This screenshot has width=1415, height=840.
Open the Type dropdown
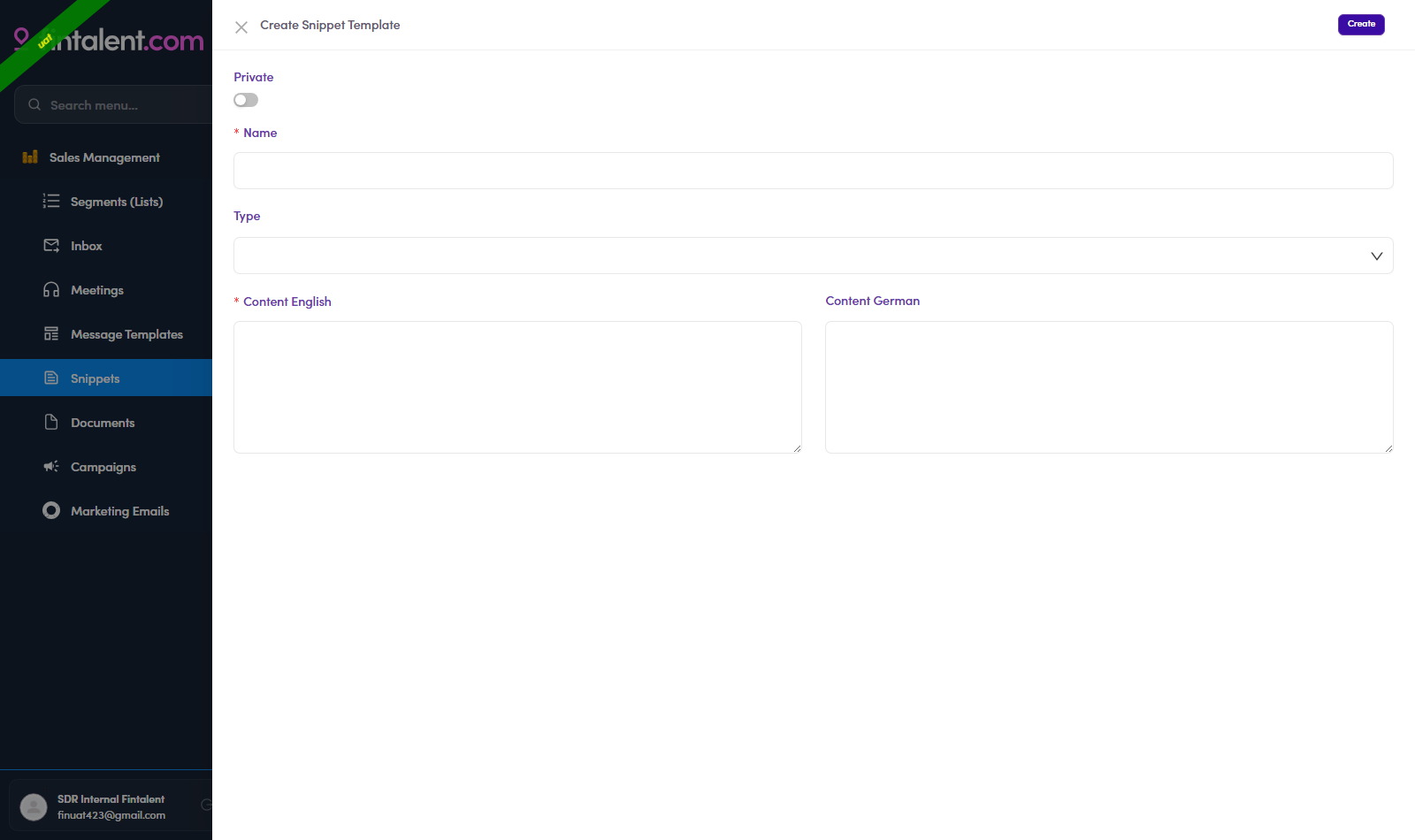click(x=813, y=256)
